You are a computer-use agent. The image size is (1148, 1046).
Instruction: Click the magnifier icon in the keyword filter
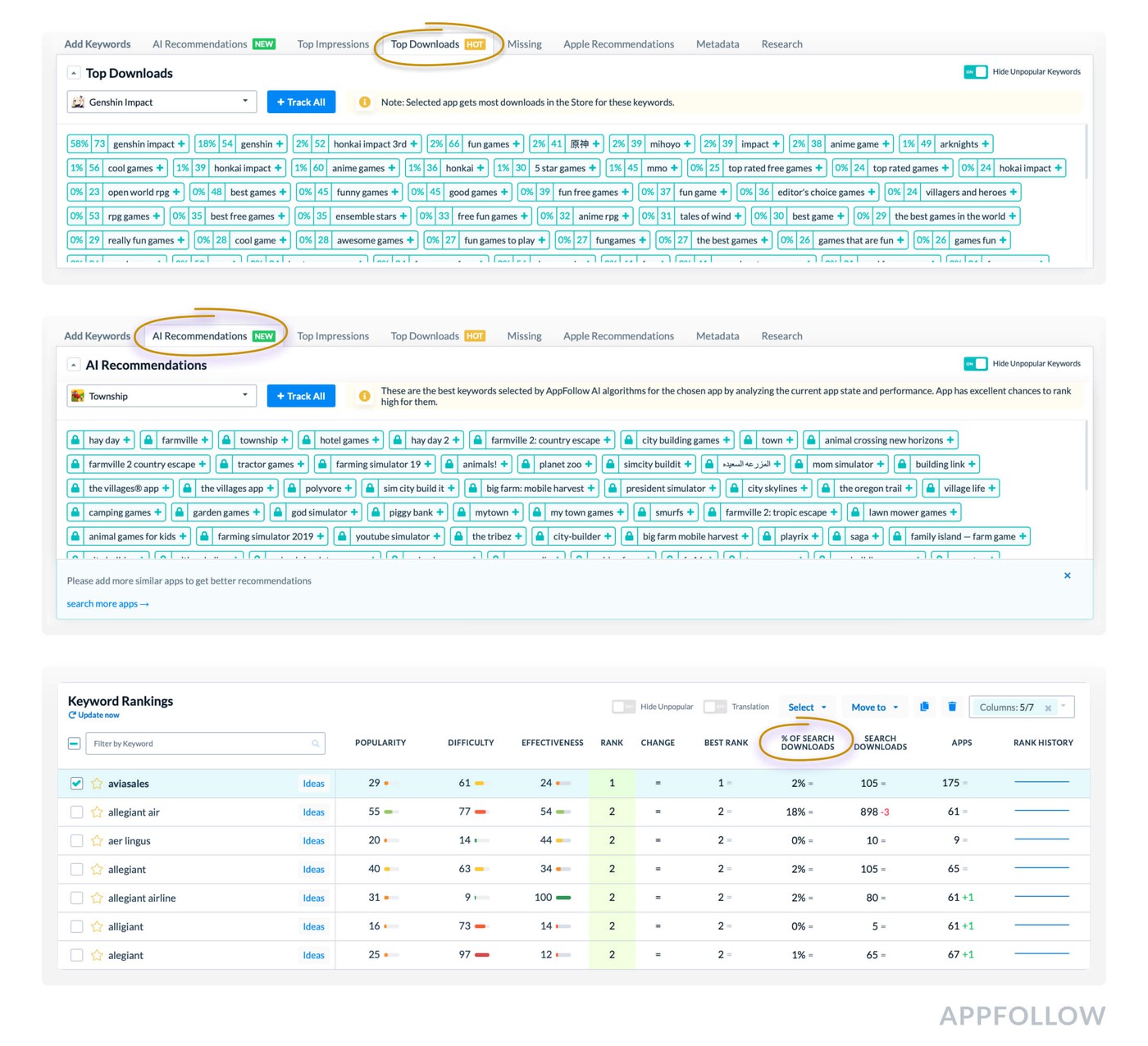315,744
